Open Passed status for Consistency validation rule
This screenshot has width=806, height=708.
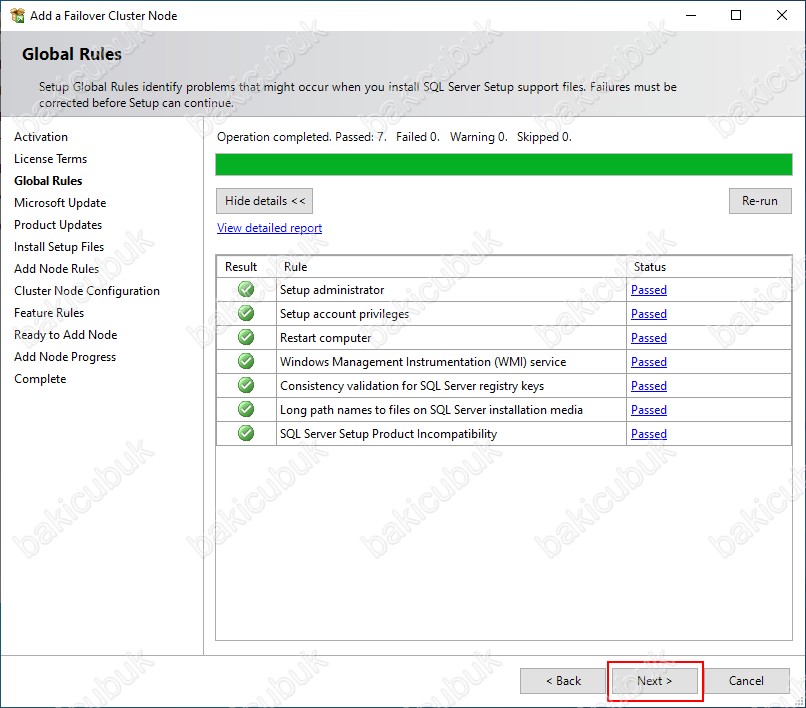point(649,386)
